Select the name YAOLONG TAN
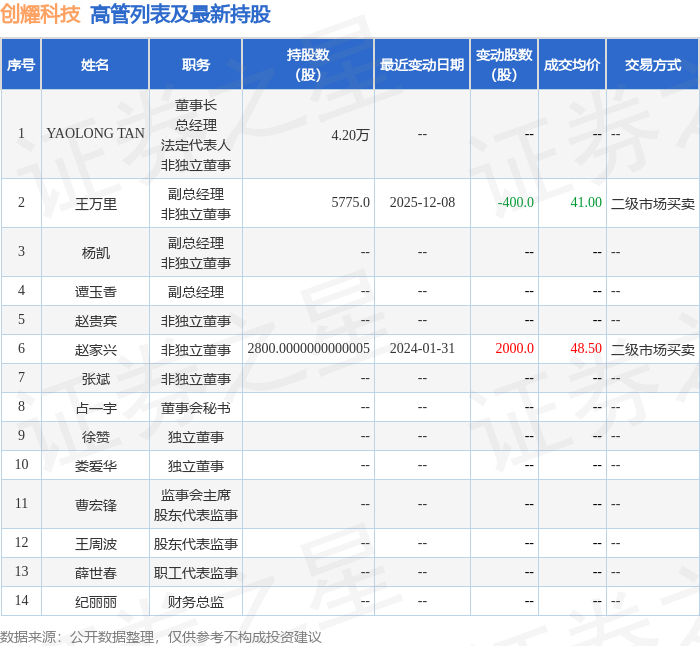 (95, 133)
